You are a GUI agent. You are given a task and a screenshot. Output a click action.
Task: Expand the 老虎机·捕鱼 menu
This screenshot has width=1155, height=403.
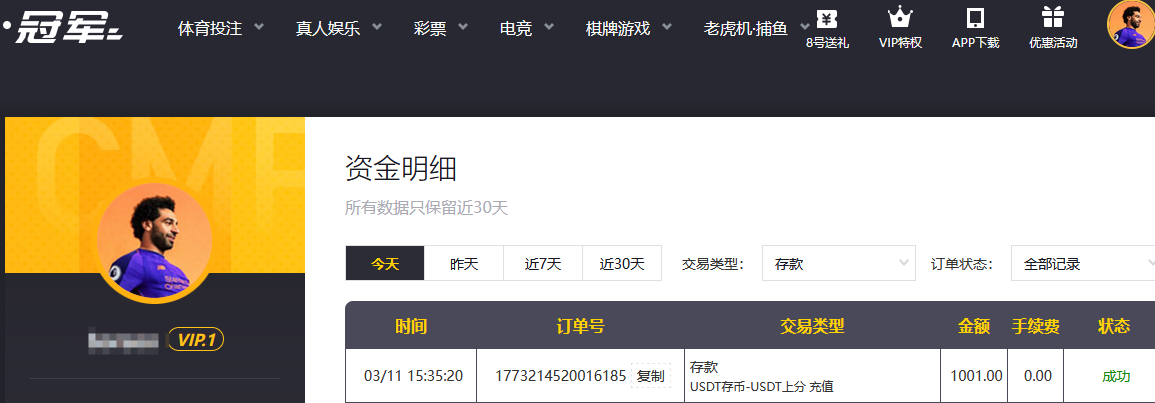pyautogui.click(x=754, y=28)
